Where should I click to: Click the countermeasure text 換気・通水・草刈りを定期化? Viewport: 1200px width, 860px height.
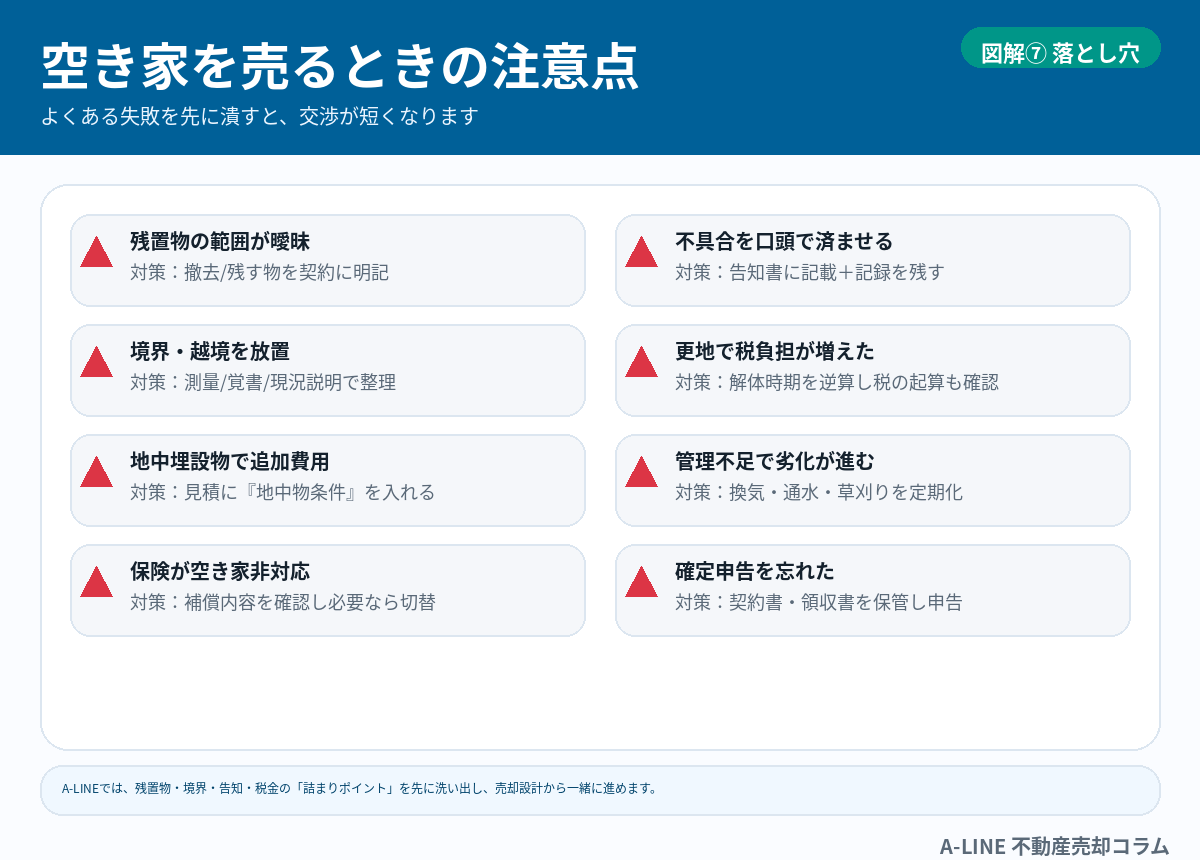click(x=818, y=492)
